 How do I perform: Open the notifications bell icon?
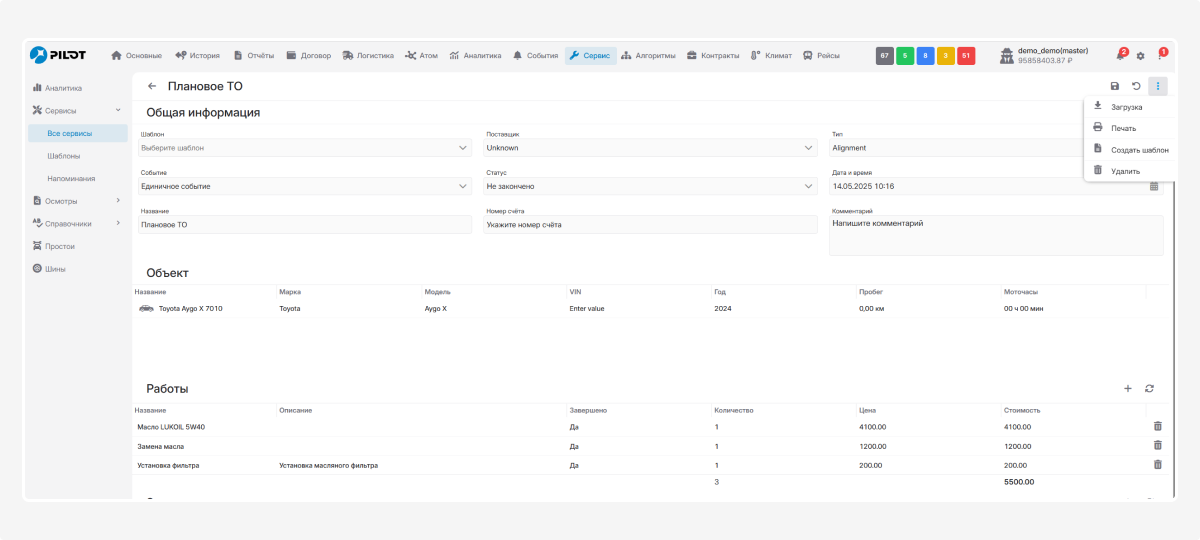(x=1120, y=56)
